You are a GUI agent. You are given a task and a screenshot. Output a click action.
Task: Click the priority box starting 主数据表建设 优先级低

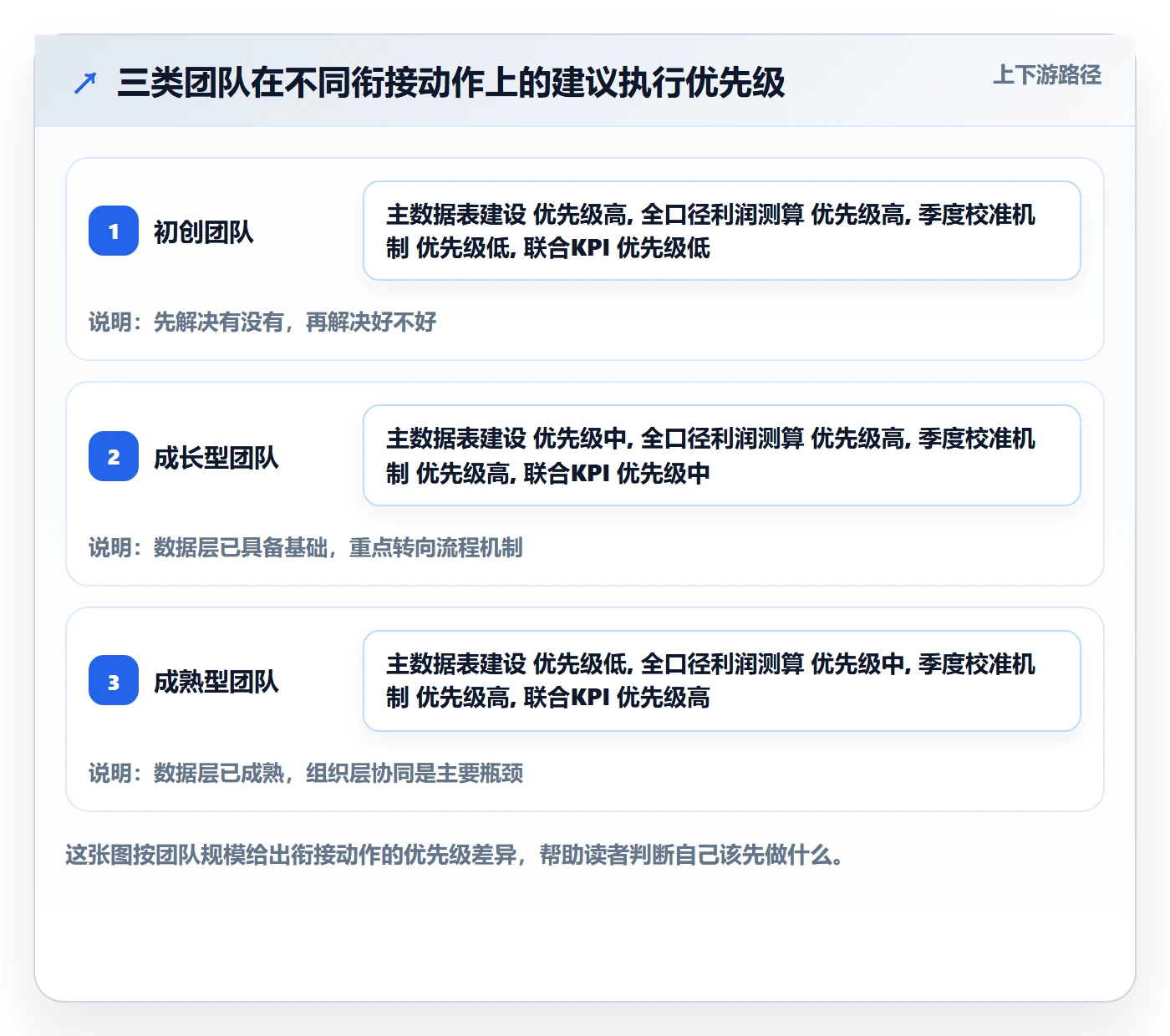click(722, 681)
